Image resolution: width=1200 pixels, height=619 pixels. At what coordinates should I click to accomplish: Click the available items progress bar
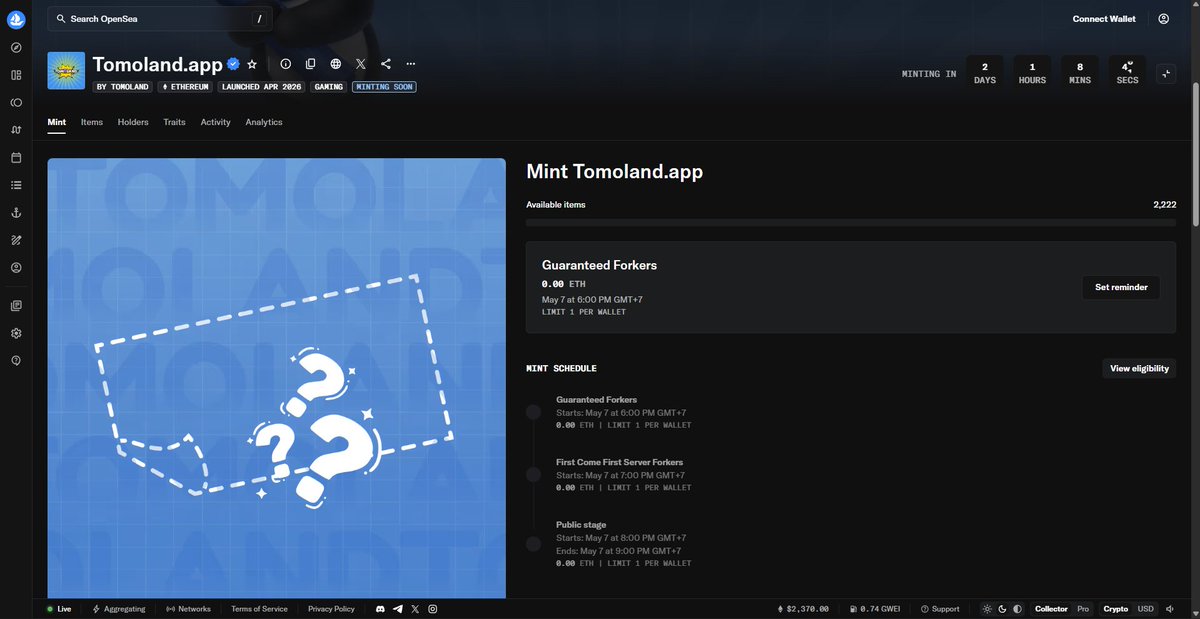pos(851,223)
